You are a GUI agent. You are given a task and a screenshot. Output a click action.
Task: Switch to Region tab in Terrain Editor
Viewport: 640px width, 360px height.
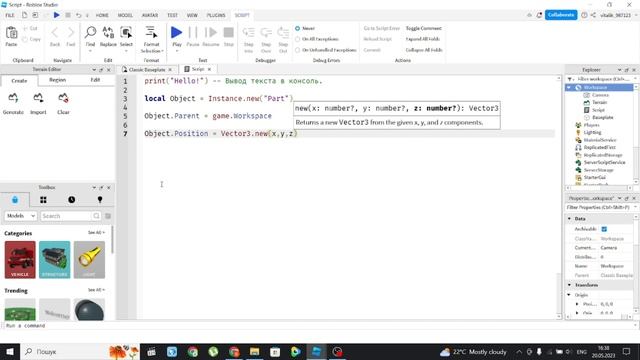pyautogui.click(x=58, y=80)
